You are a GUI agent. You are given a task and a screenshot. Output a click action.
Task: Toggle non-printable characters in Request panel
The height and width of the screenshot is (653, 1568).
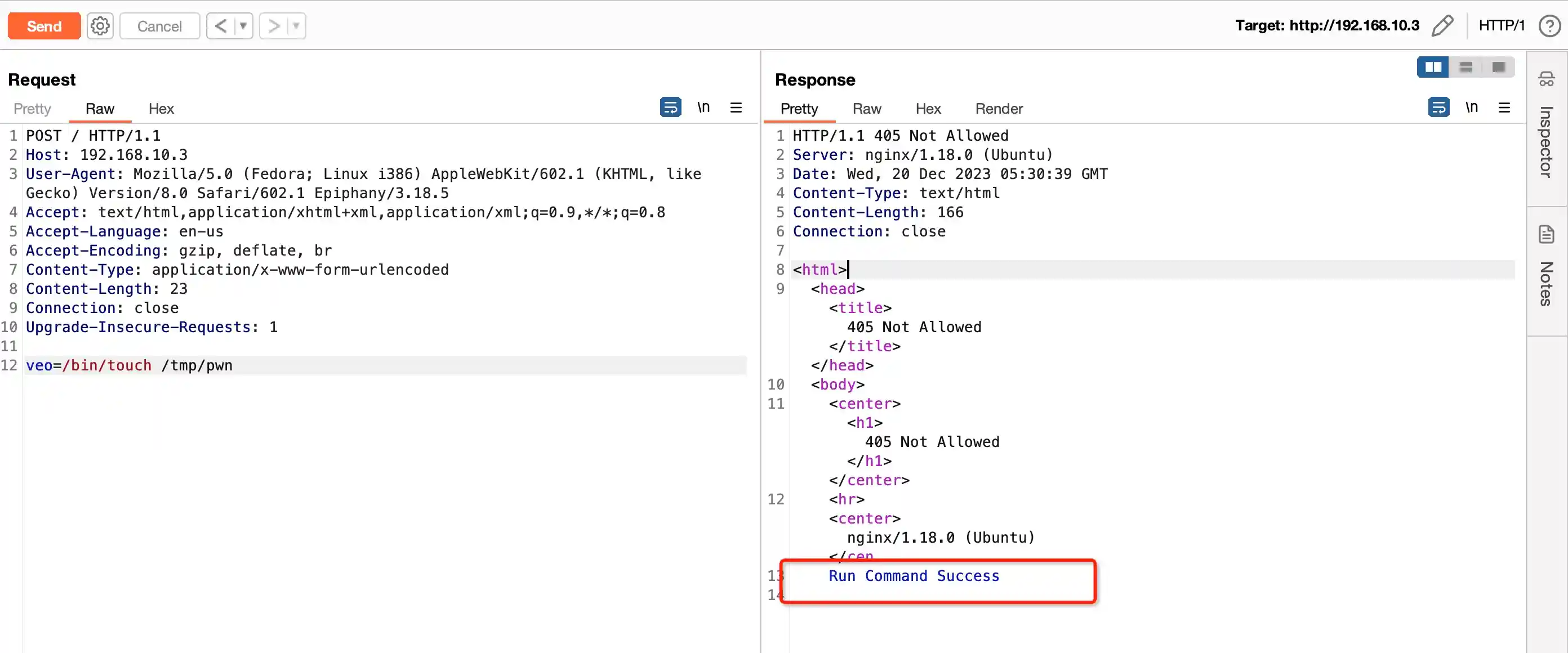pos(703,108)
